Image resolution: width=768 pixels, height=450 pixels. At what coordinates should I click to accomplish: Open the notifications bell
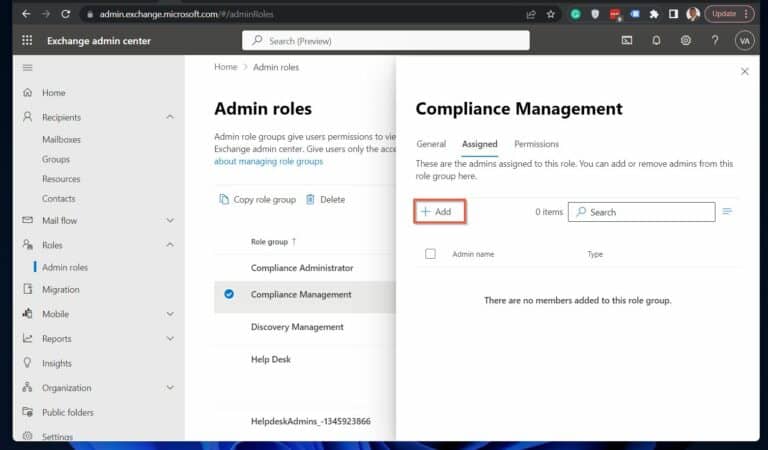point(656,41)
